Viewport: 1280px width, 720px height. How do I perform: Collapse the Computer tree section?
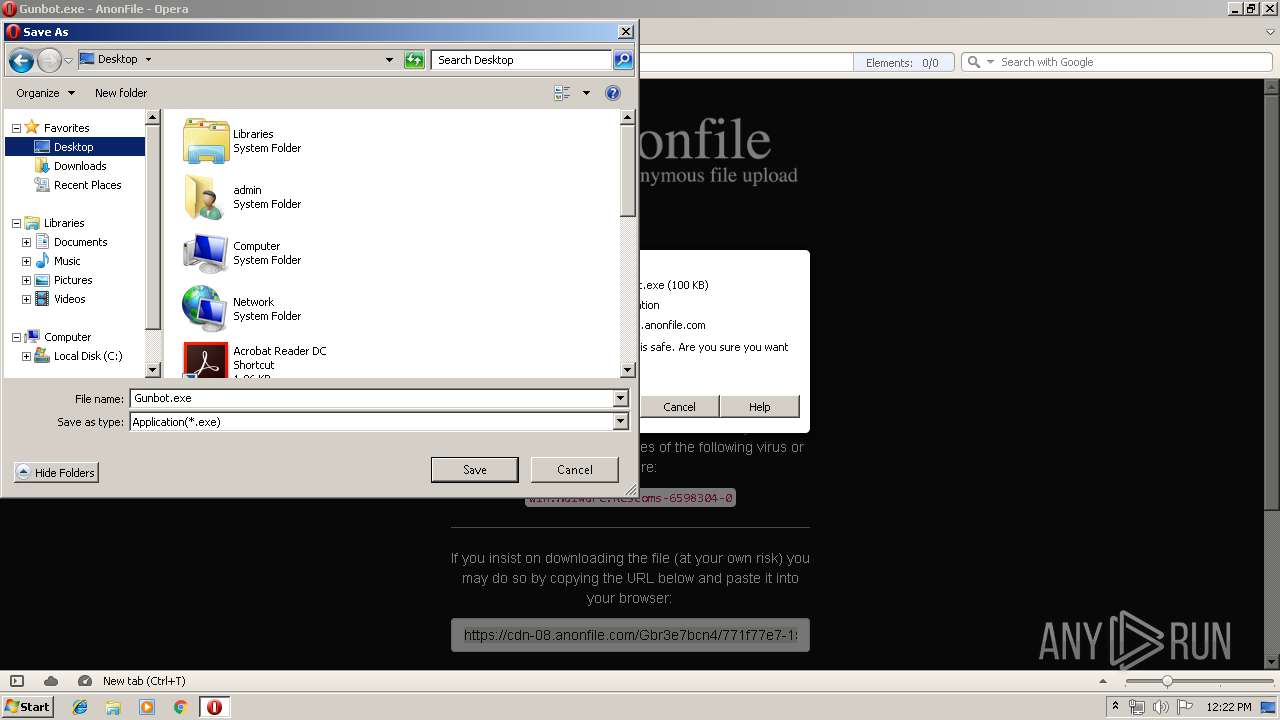[16, 337]
